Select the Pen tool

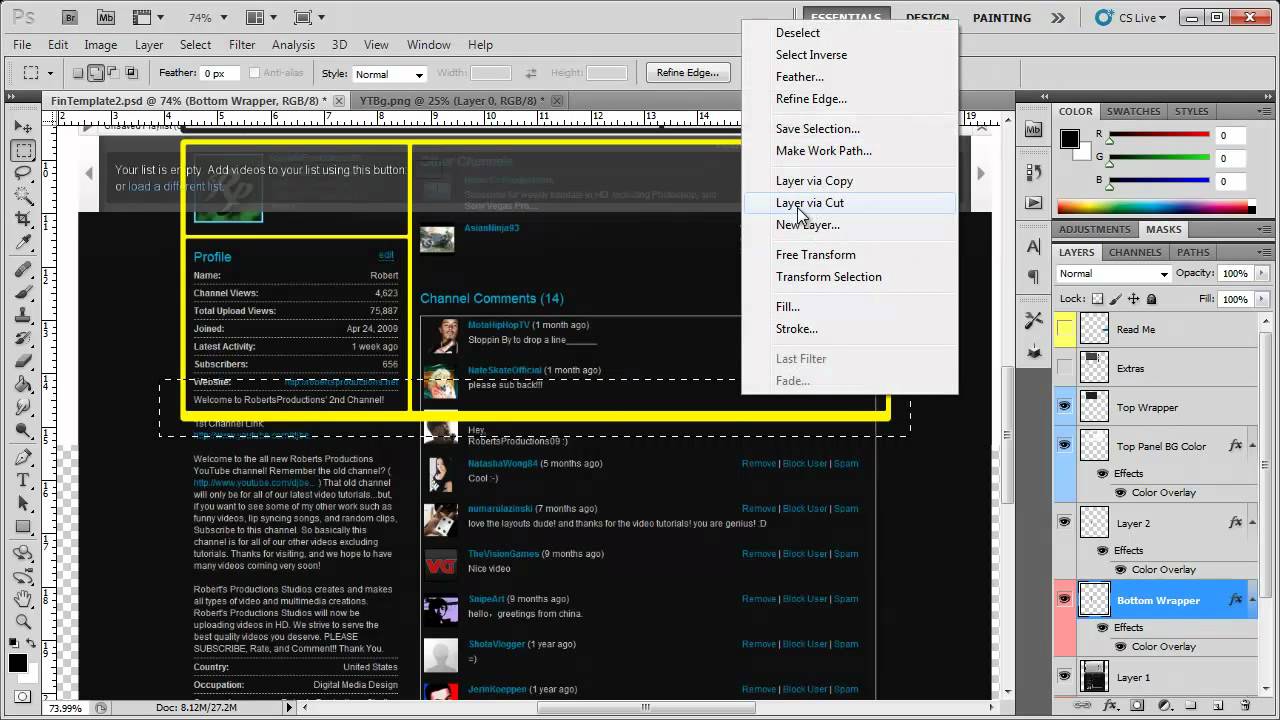coord(23,459)
